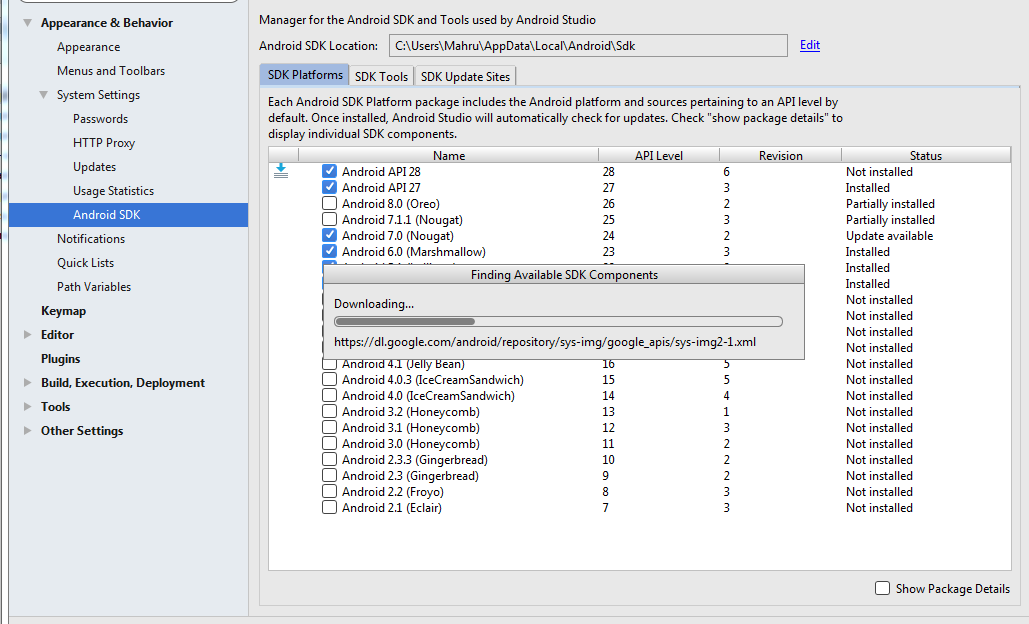Collapse the Appearance & Behavior section
Image resolution: width=1029 pixels, height=624 pixels.
tap(27, 23)
